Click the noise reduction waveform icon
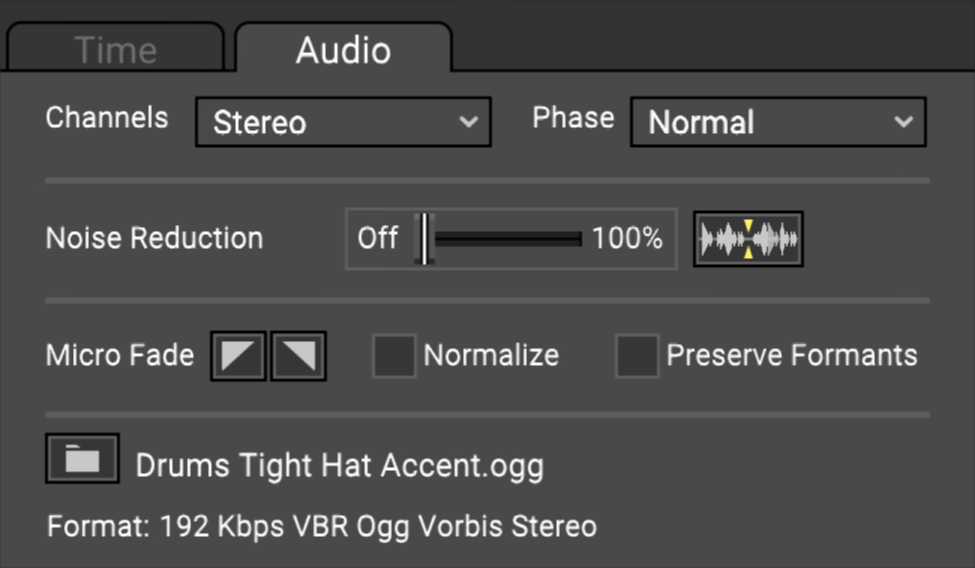This screenshot has width=975, height=568. (748, 239)
